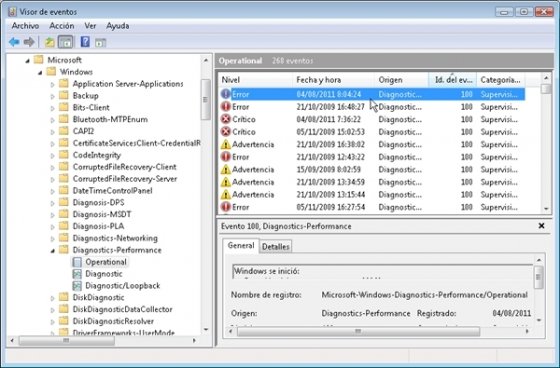Select the CorruptedFileRecovery-Server folder
Image resolution: width=560 pixels, height=368 pixels.
click(x=125, y=179)
